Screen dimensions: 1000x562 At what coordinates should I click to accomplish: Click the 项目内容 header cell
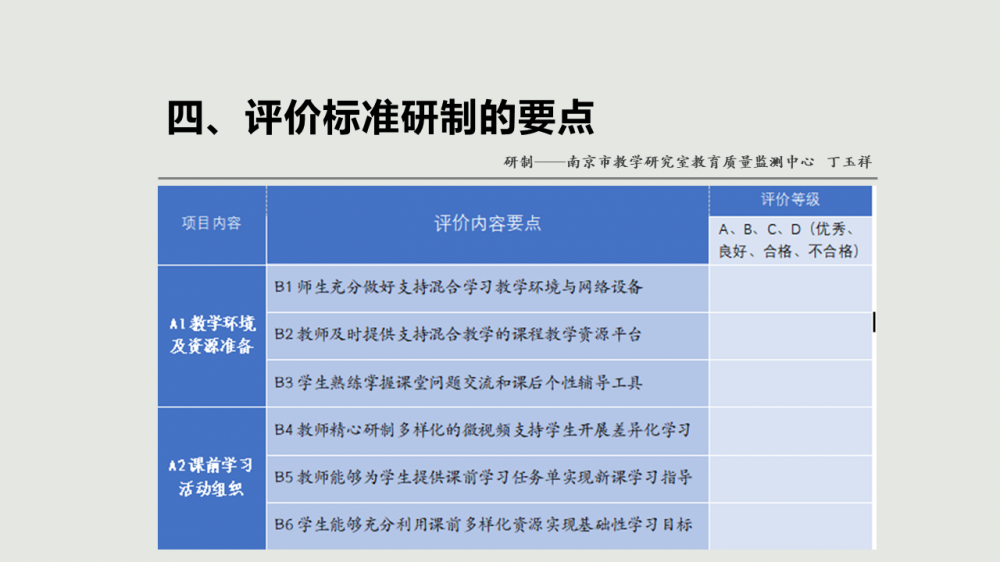coord(211,224)
